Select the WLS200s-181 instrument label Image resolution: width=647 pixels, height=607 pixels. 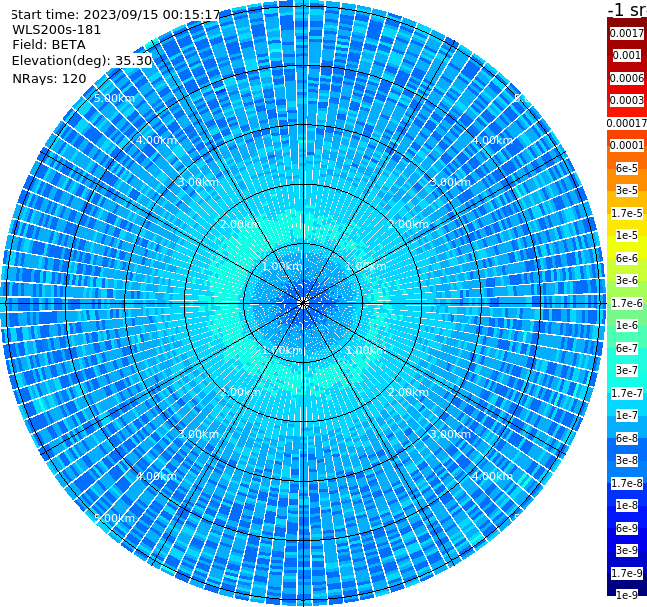(x=57, y=30)
